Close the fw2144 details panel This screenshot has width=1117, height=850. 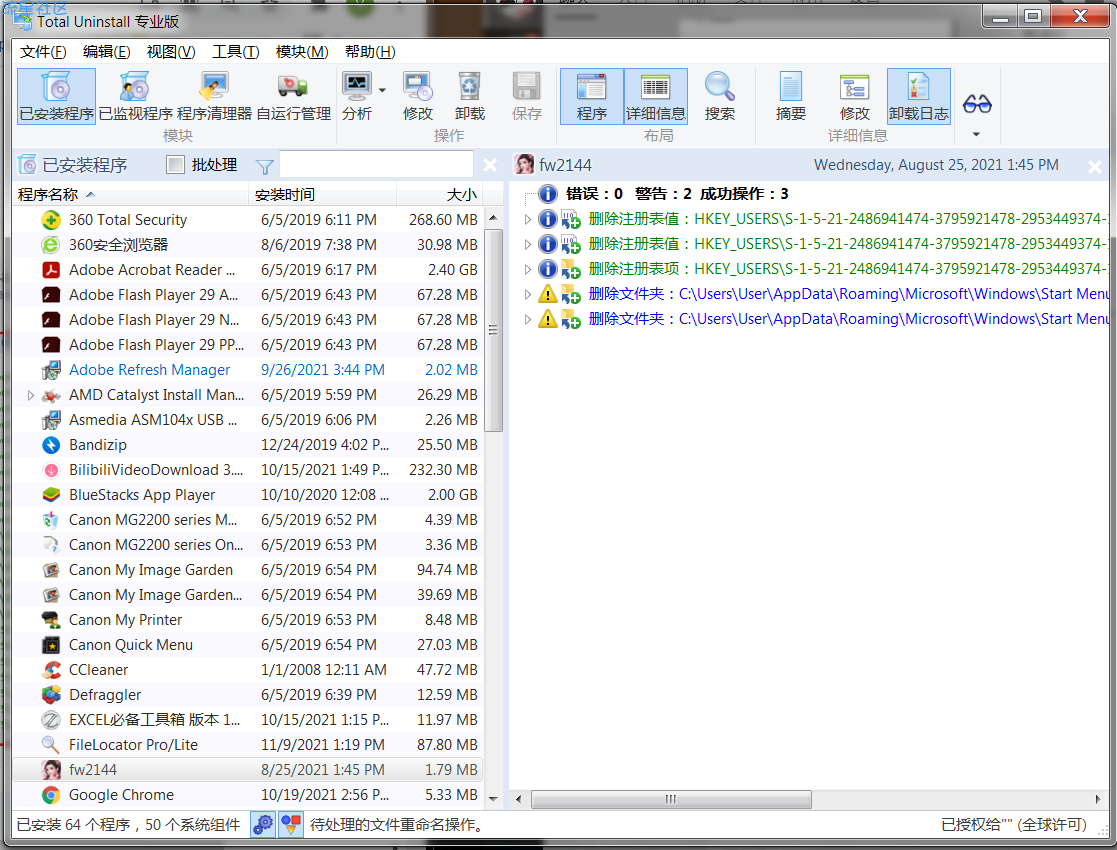click(x=1094, y=167)
